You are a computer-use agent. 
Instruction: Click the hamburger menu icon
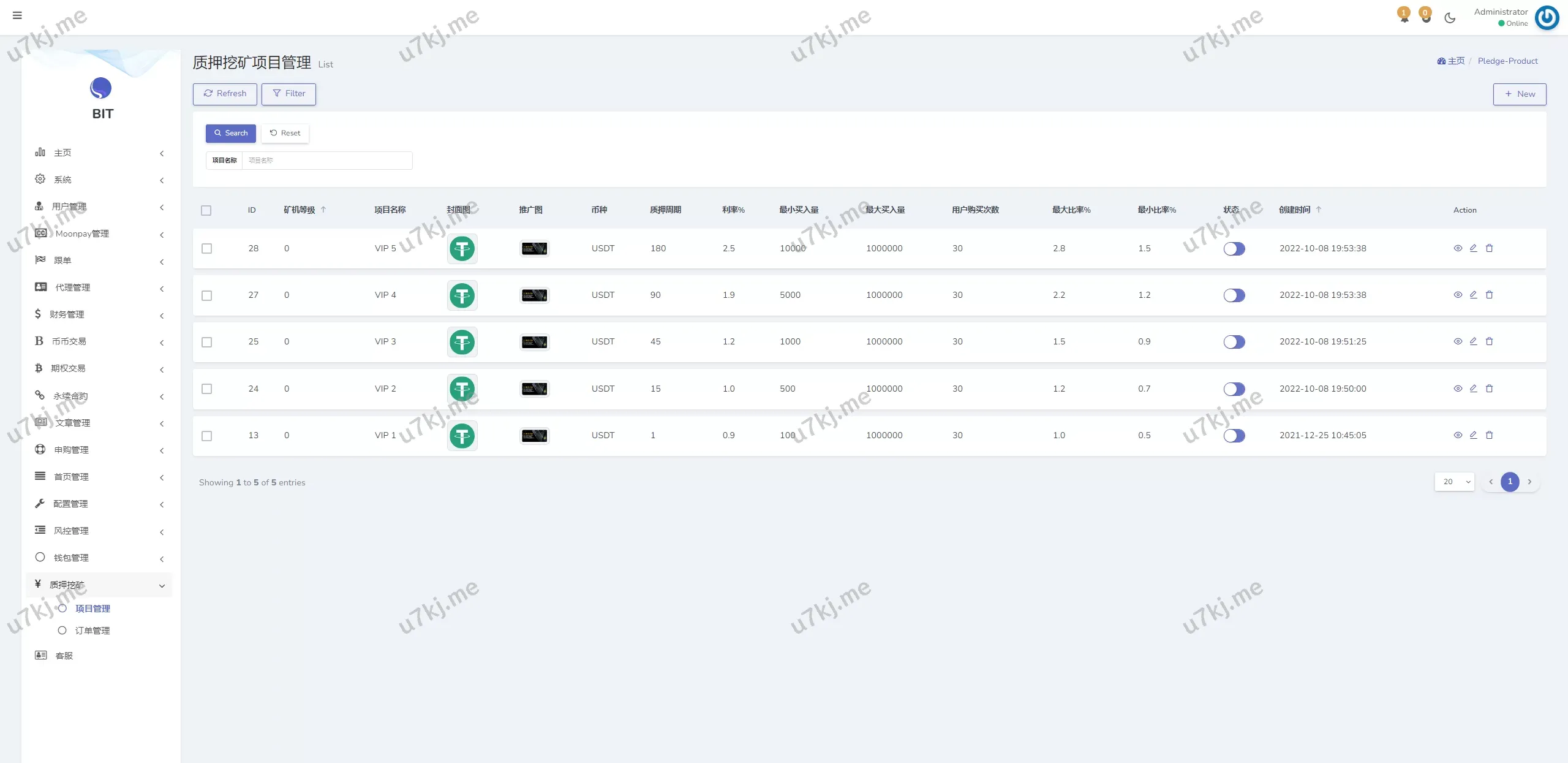(17, 15)
